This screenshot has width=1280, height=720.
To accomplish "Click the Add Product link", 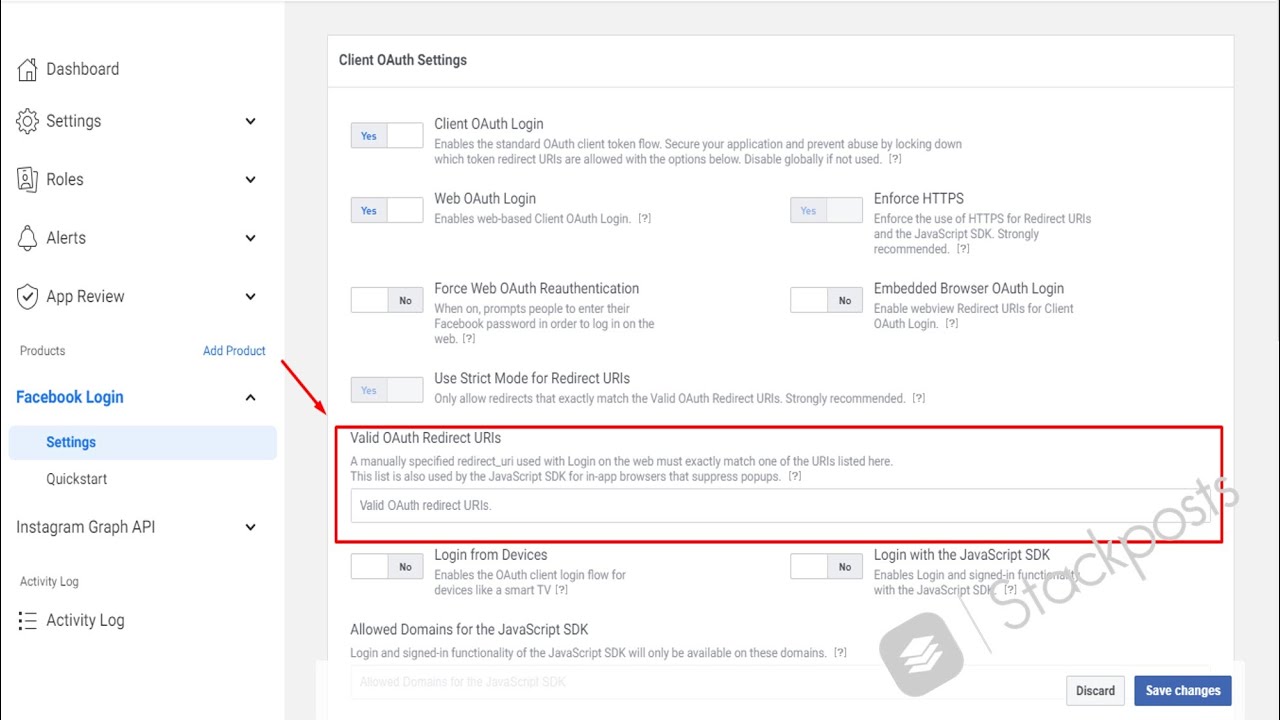I will [x=234, y=351].
